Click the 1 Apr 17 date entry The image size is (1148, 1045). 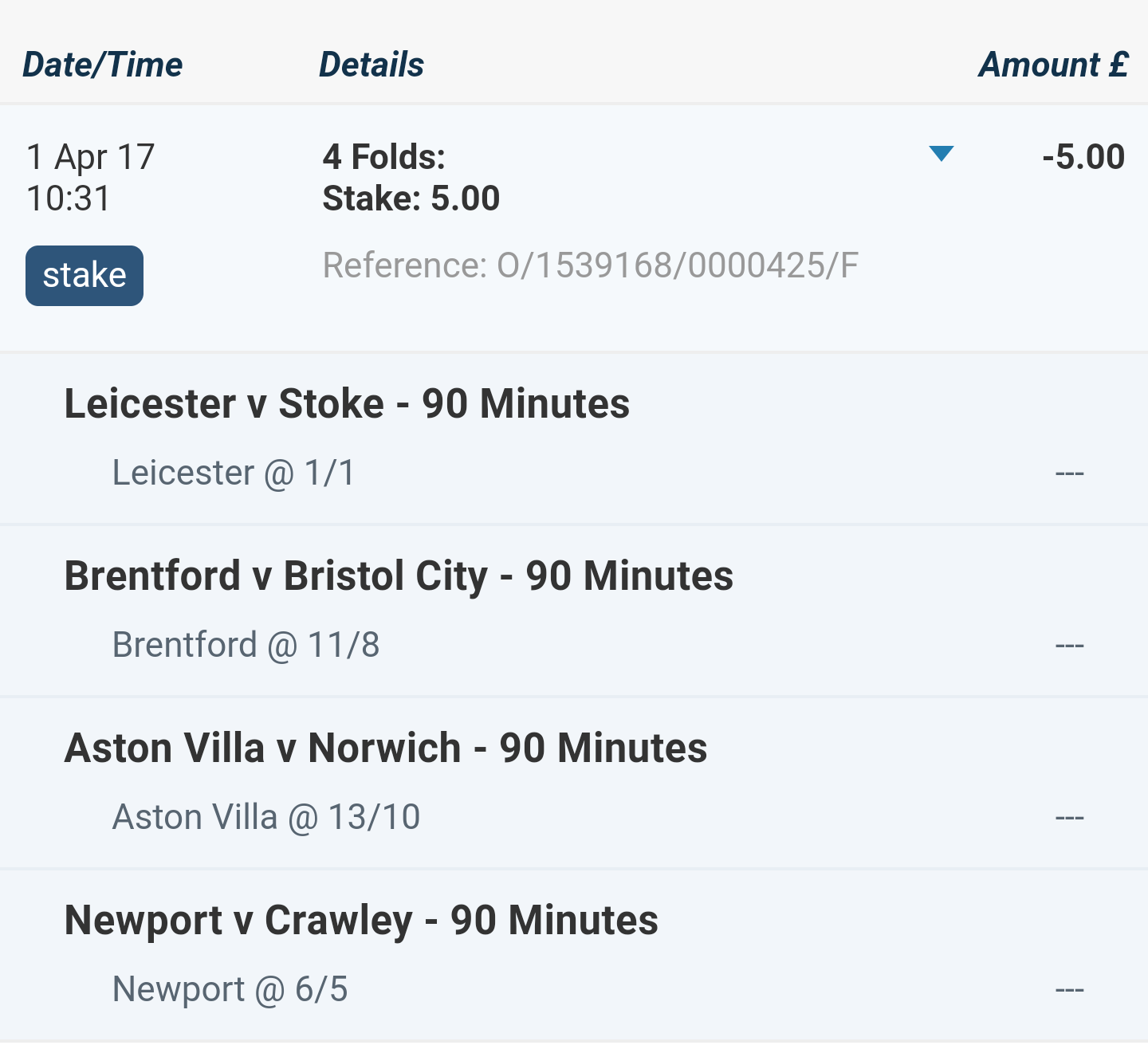[90, 157]
